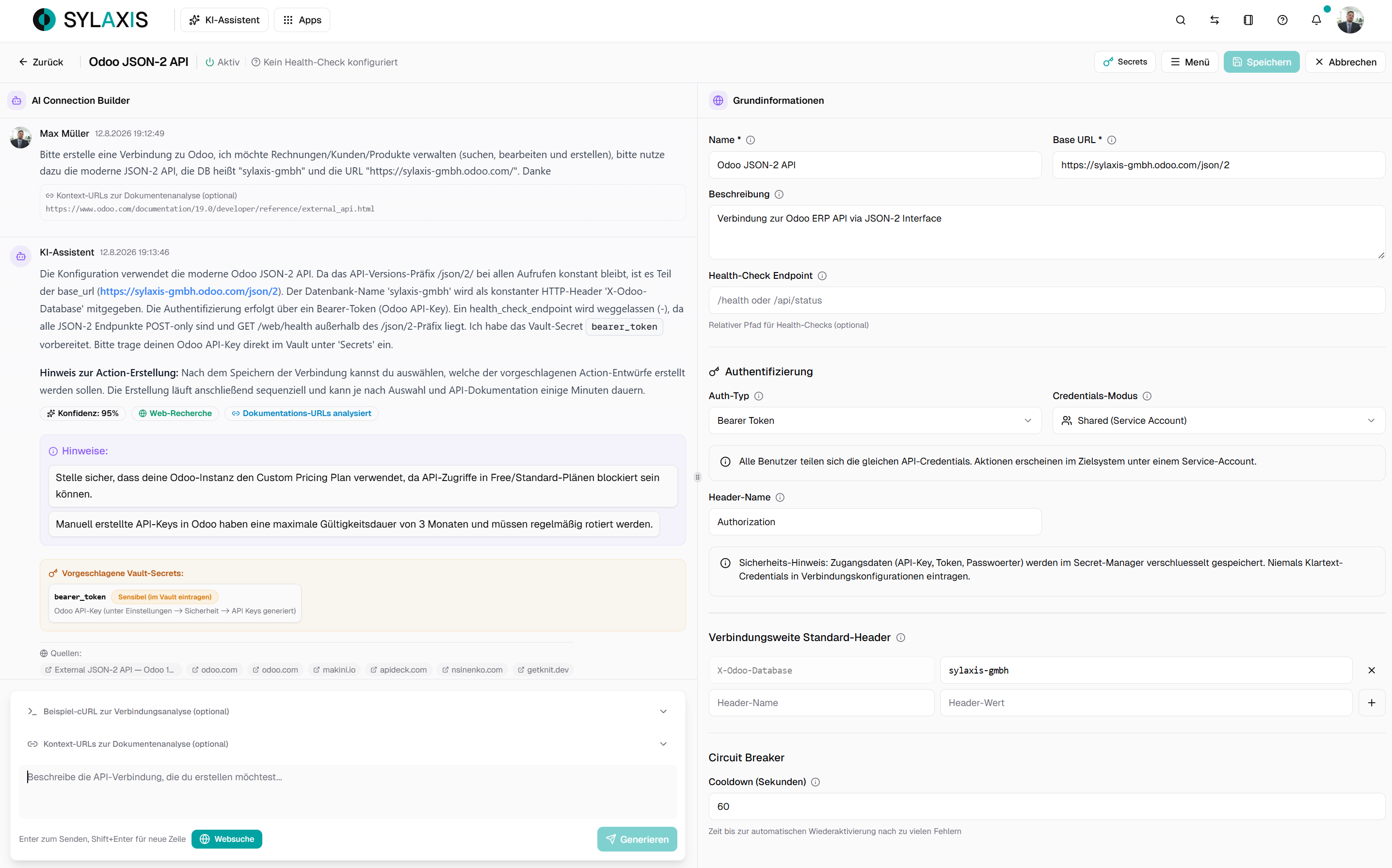Click the Hinweise info icon
Image resolution: width=1392 pixels, height=868 pixels.
click(x=53, y=451)
